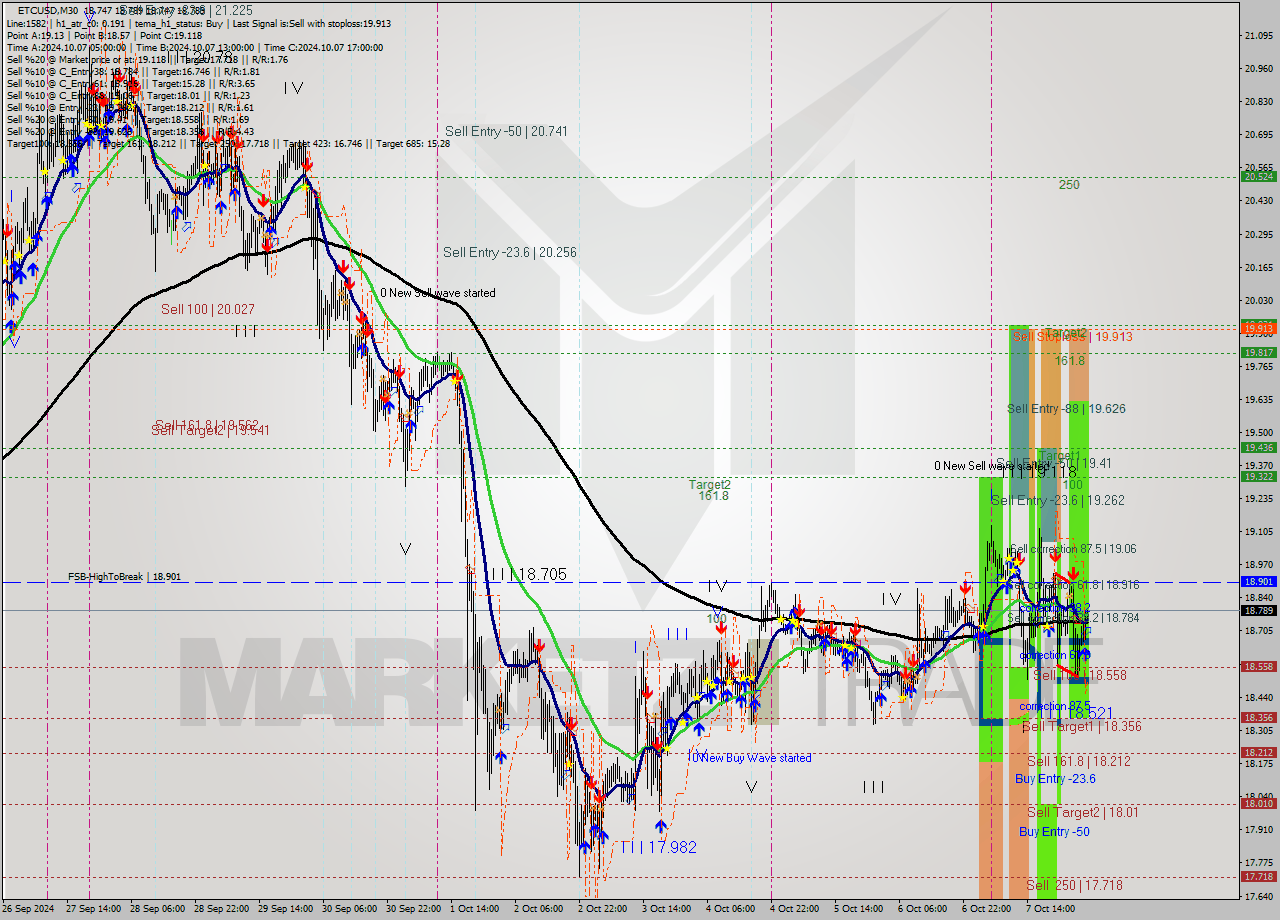The image size is (1280, 920).
Task: Click the 21.095 price axis value
Action: tap(1258, 36)
